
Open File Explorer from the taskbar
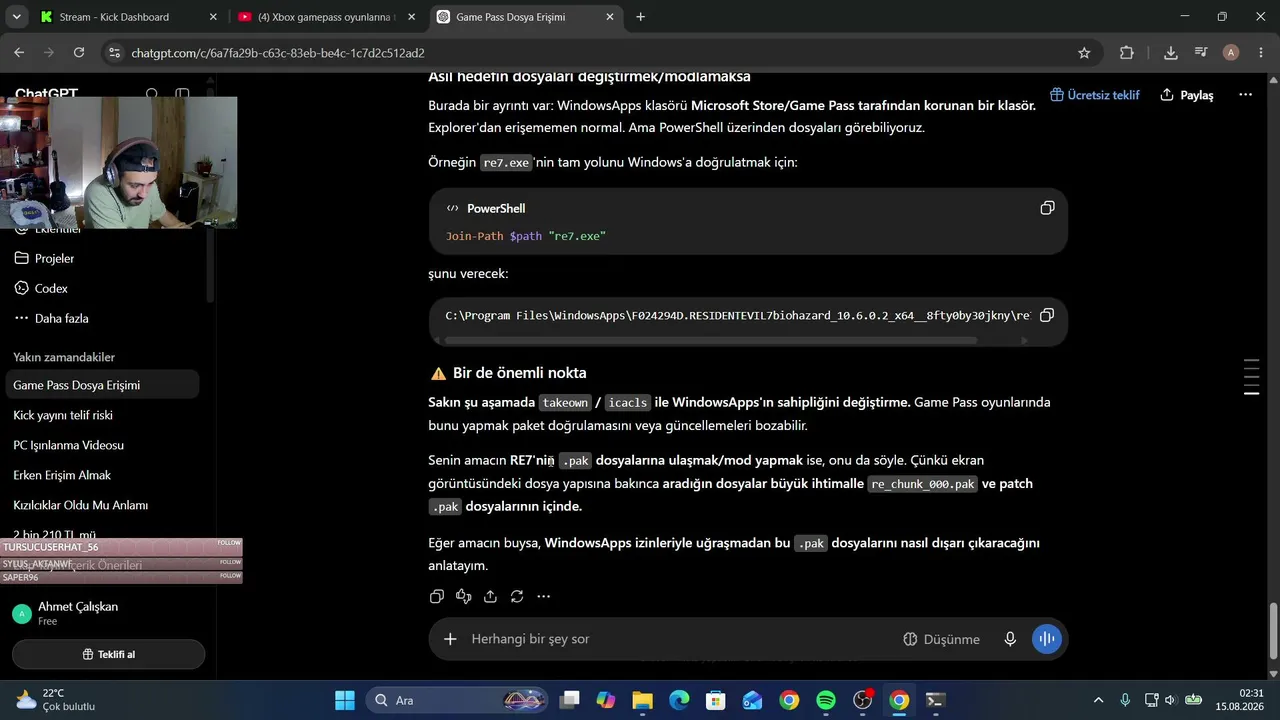click(642, 700)
